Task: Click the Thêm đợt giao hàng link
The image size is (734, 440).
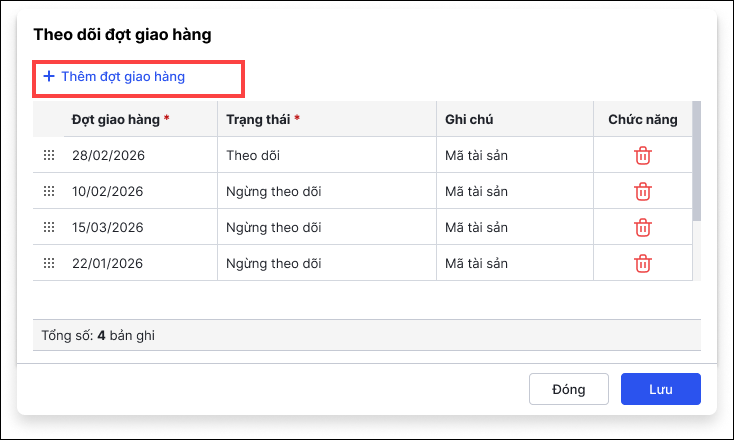Action: point(122,76)
